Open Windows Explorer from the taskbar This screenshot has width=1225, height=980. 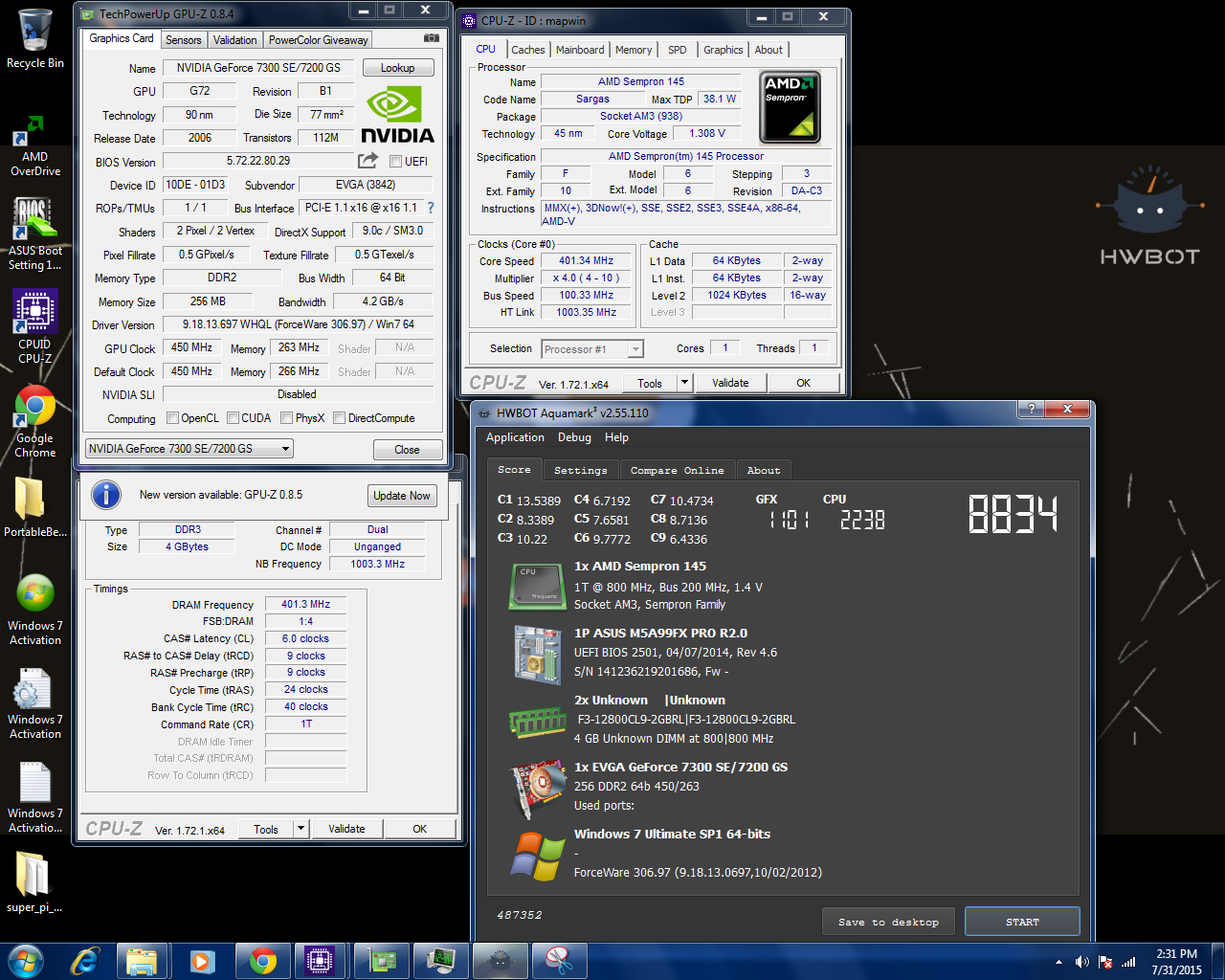click(142, 961)
